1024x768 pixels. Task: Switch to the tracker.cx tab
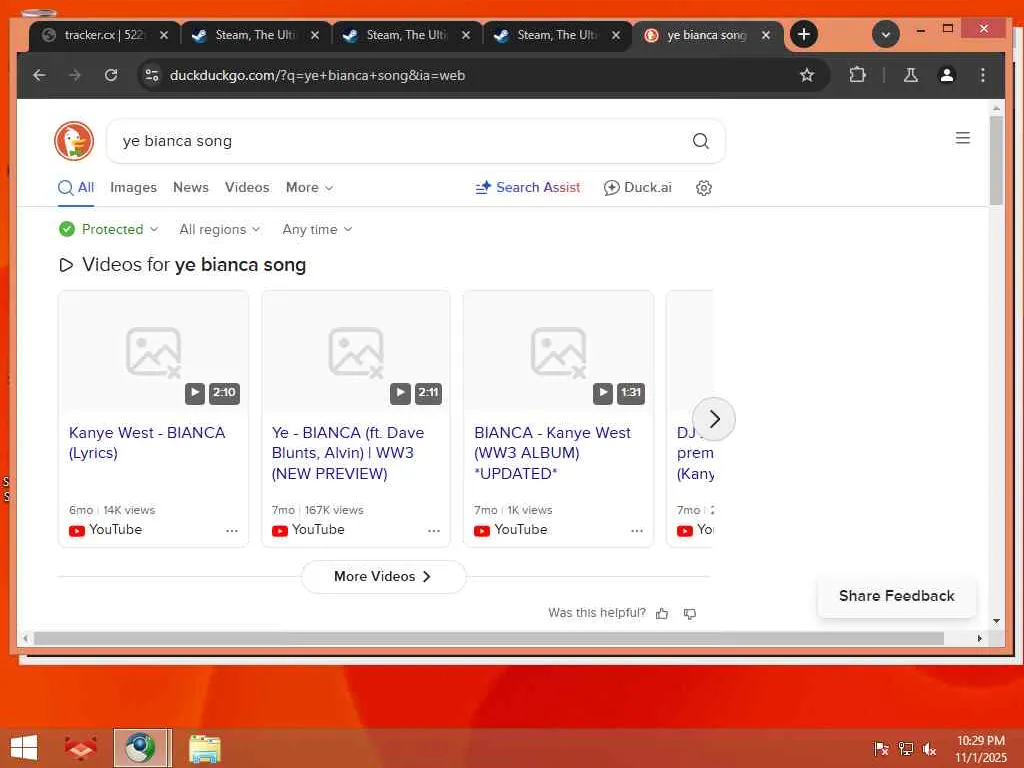101,35
